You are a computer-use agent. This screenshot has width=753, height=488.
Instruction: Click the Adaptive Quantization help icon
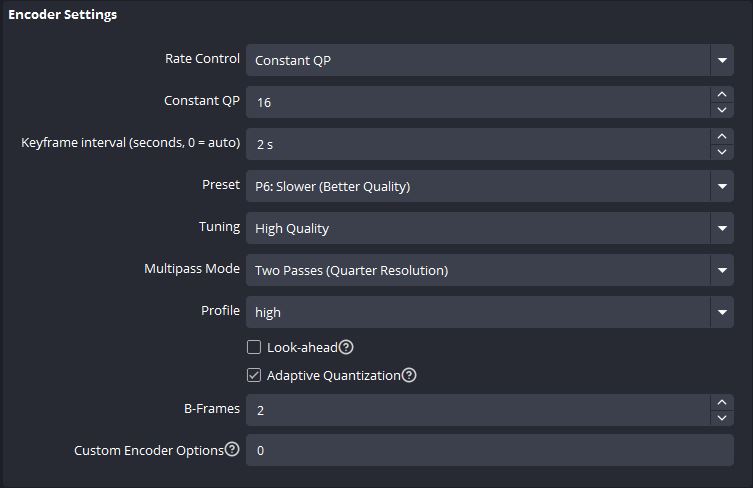coord(409,375)
